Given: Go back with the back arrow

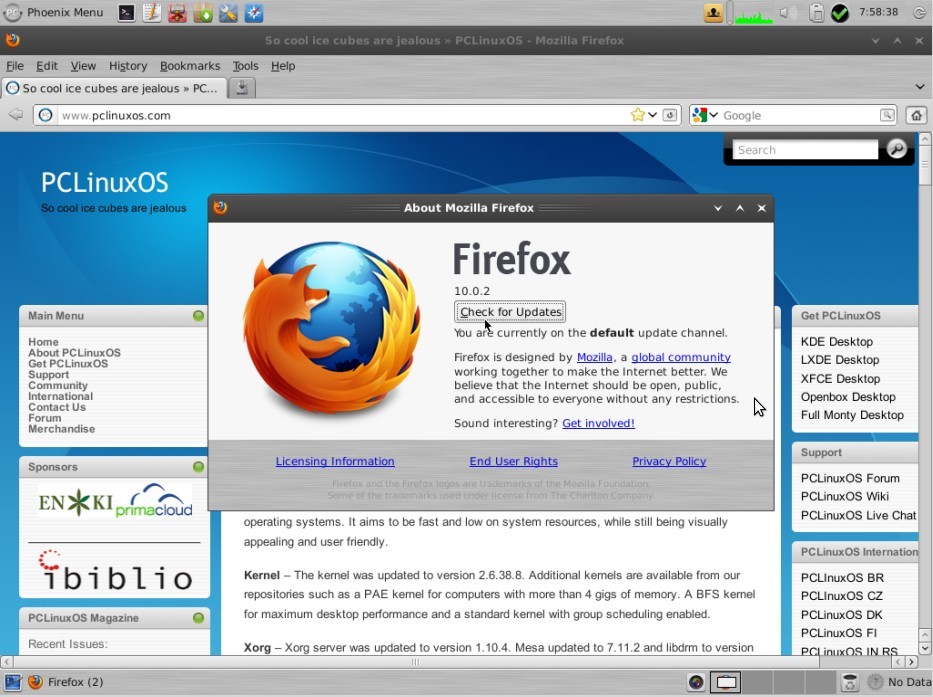Looking at the screenshot, I should [15, 115].
